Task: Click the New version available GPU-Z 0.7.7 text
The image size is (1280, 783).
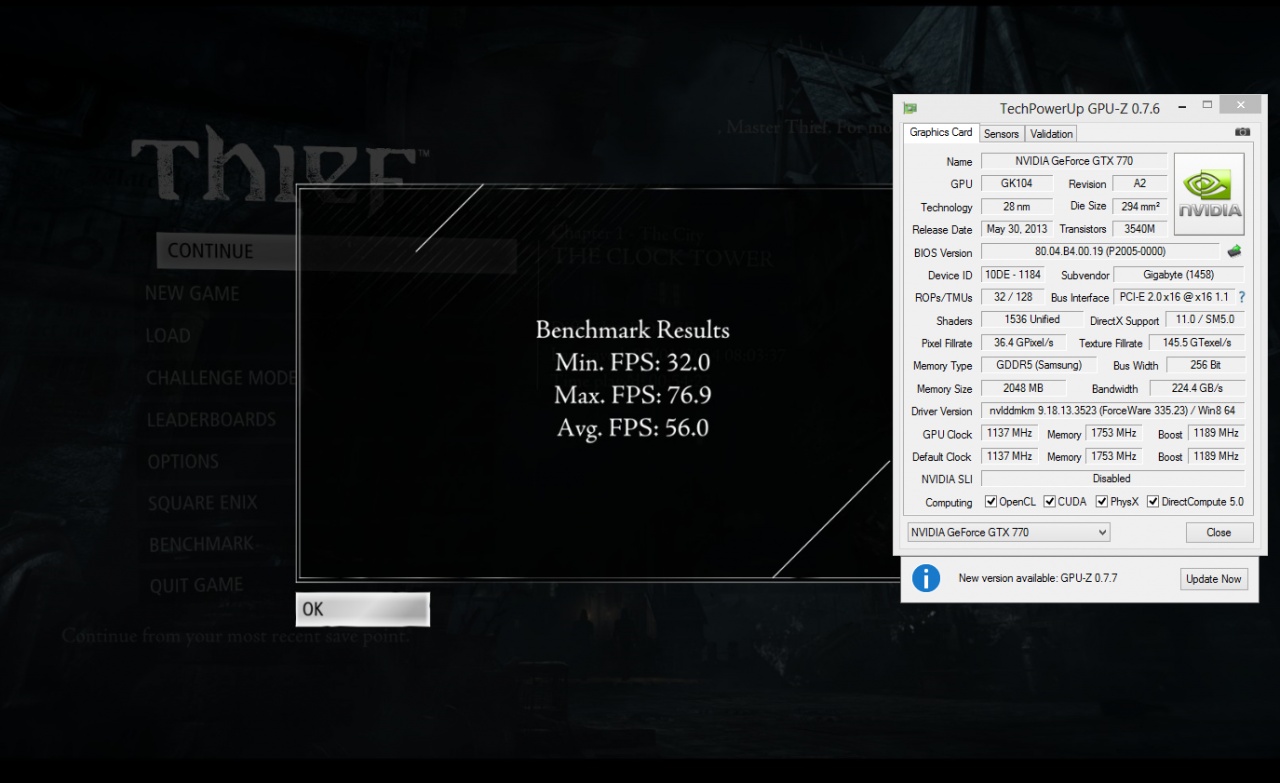Action: pos(1038,578)
